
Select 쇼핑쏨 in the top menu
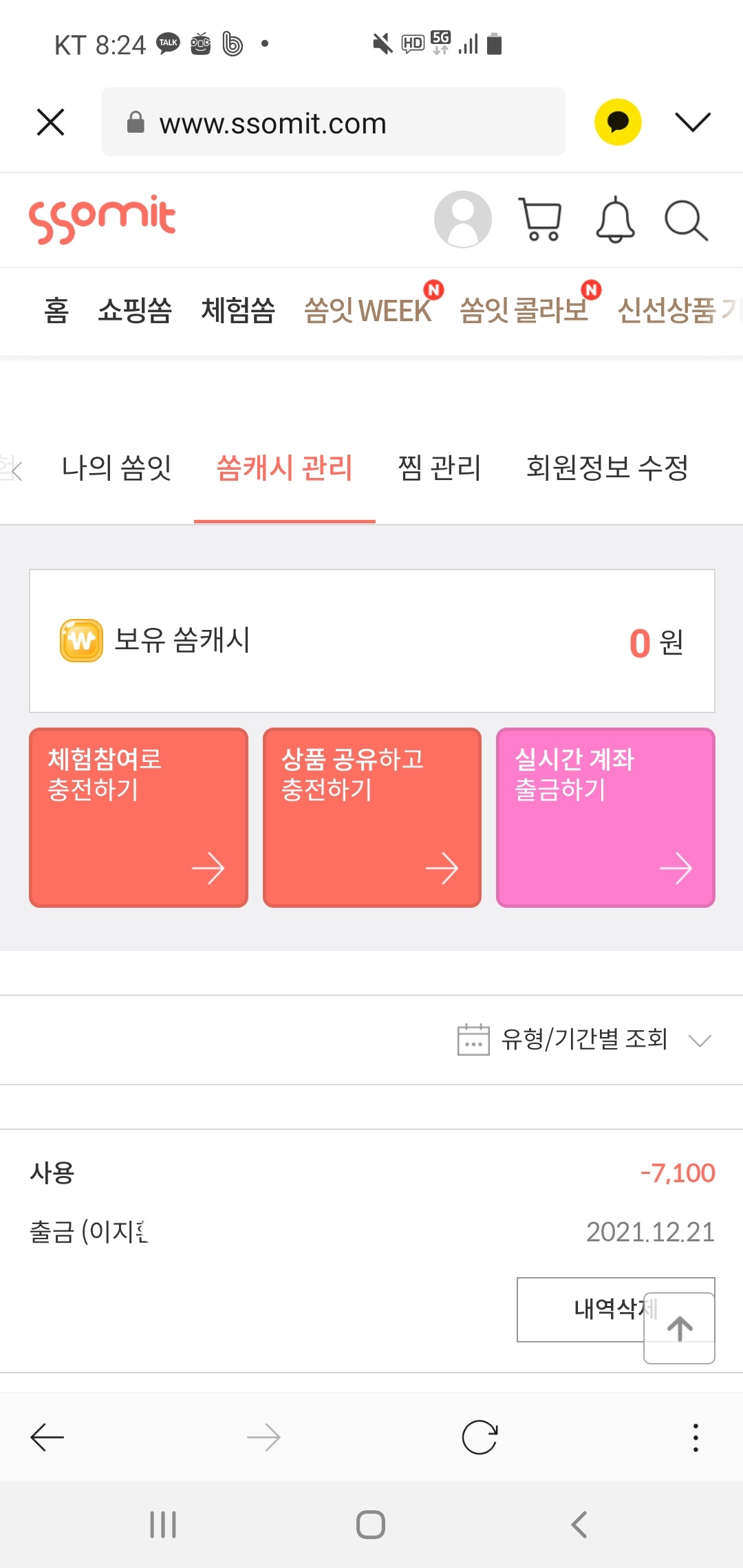click(x=135, y=310)
